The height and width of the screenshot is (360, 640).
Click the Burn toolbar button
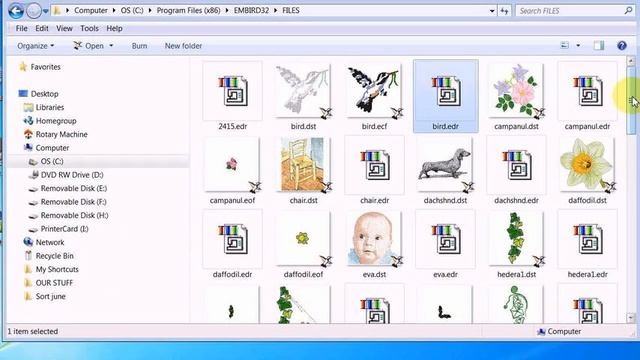click(x=139, y=46)
